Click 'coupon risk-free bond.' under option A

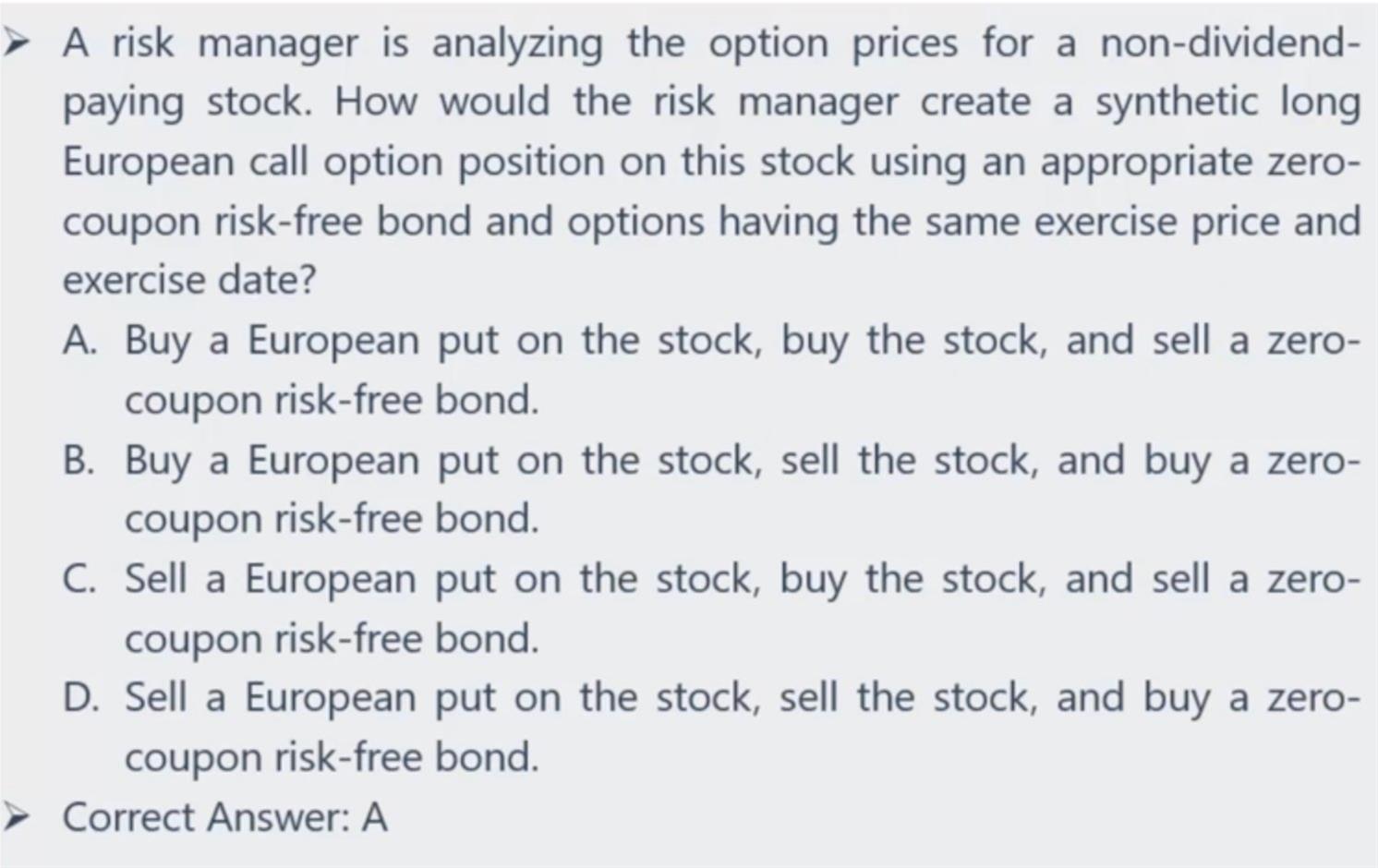coord(332,401)
